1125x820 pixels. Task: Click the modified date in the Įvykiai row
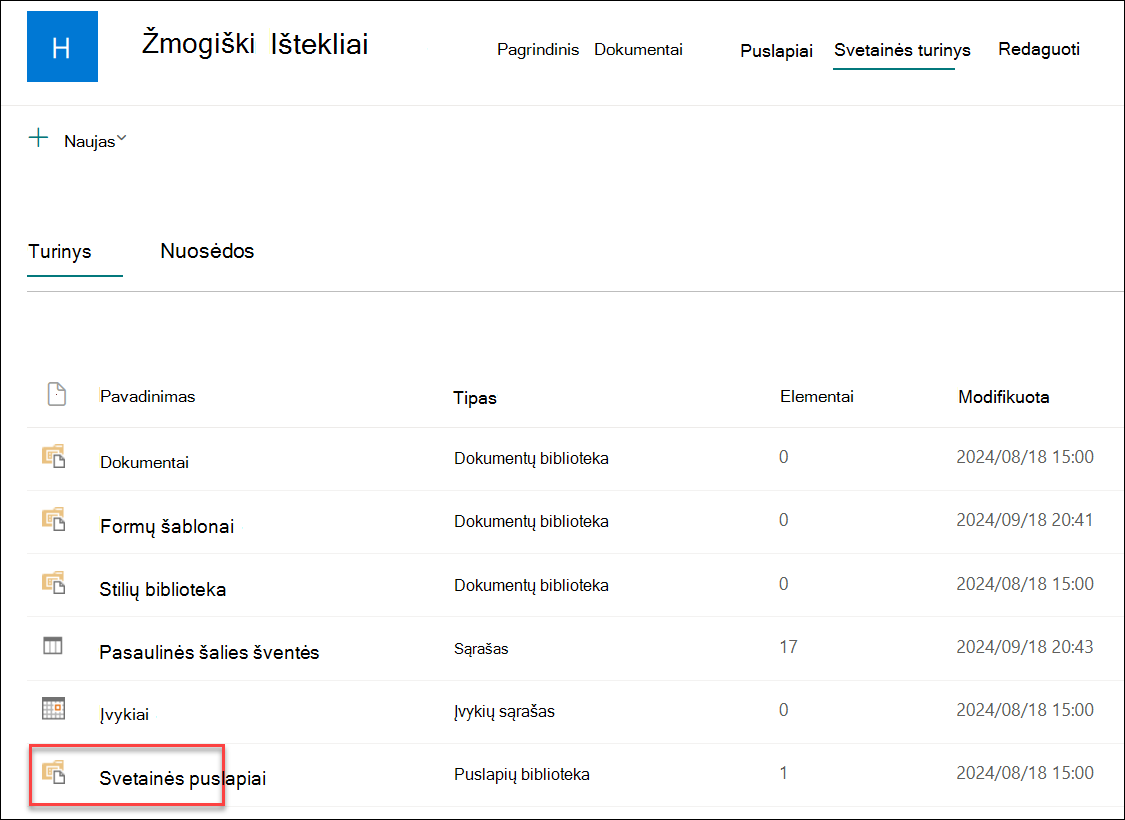(1025, 710)
